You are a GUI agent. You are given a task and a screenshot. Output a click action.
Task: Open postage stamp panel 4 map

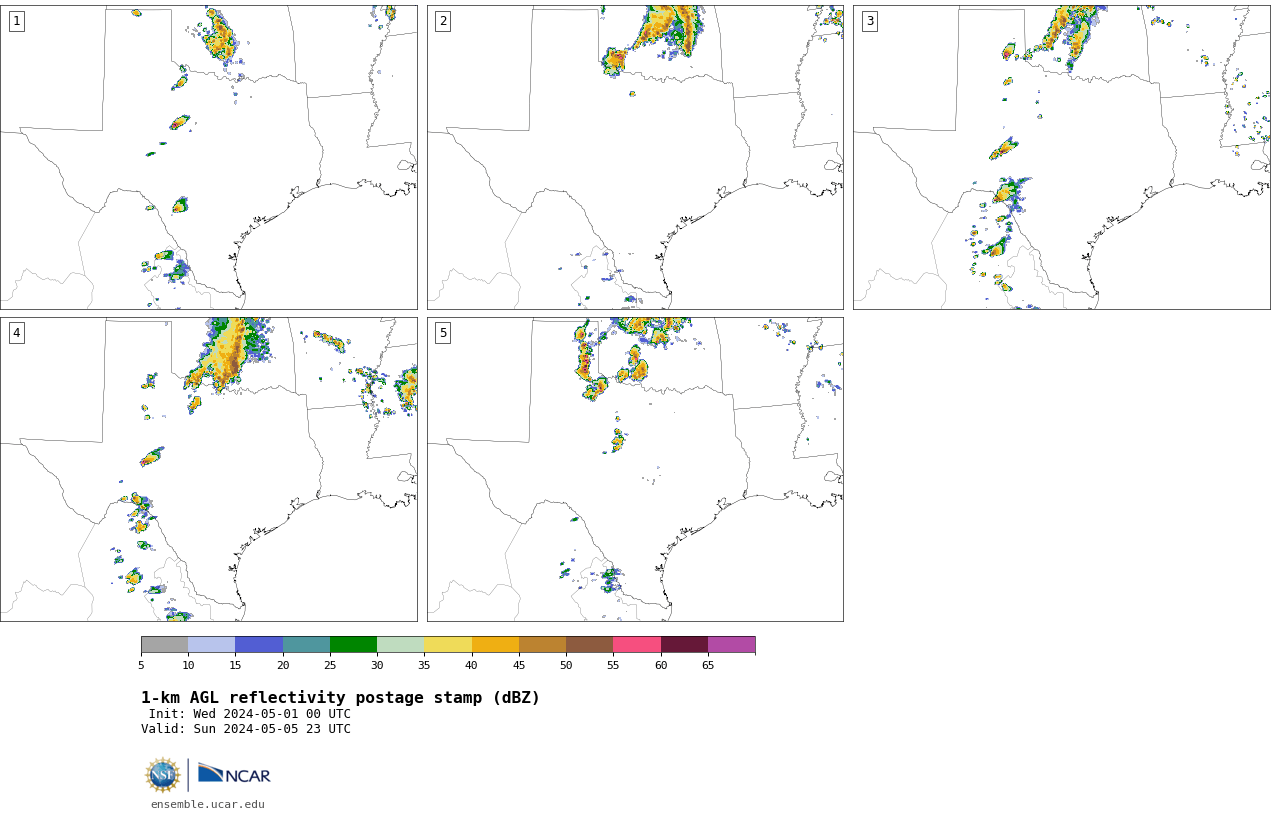click(208, 469)
